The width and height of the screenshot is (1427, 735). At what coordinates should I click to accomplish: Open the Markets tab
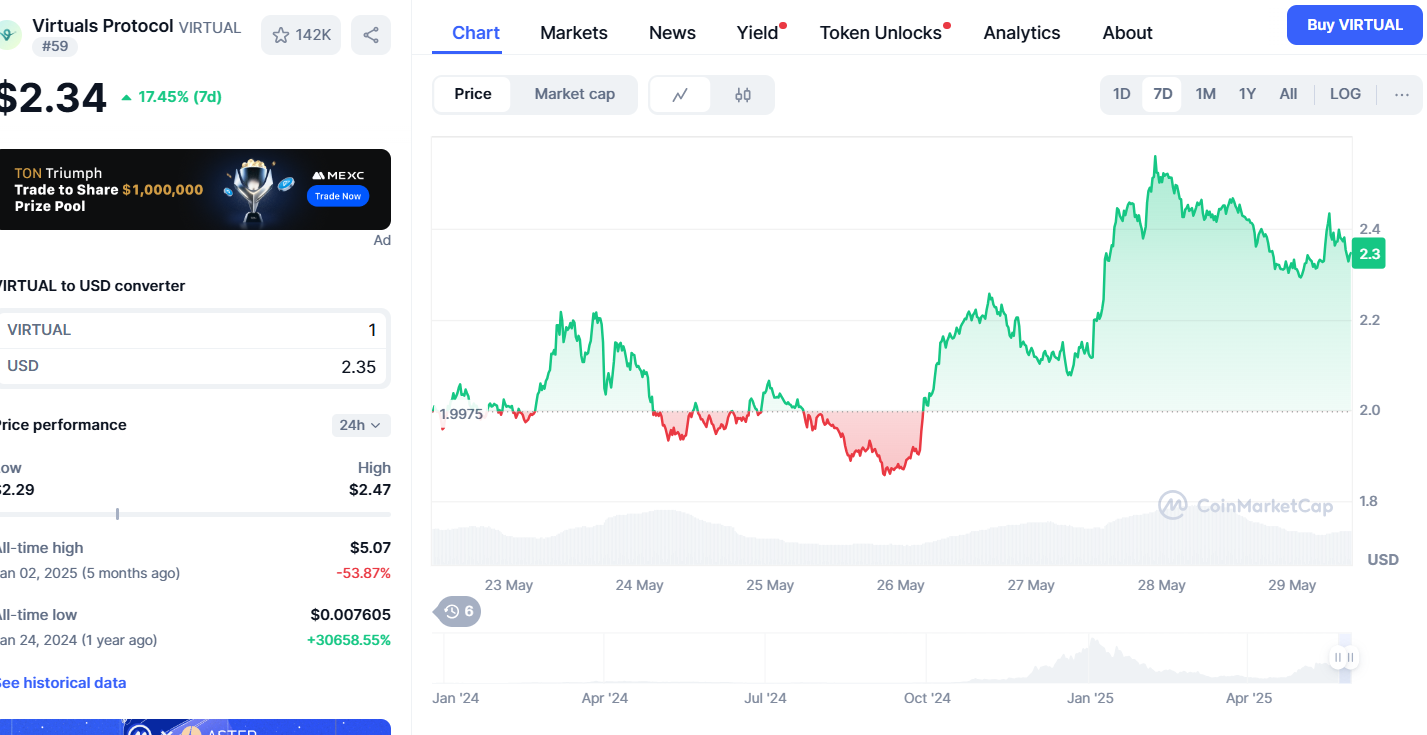(x=573, y=33)
